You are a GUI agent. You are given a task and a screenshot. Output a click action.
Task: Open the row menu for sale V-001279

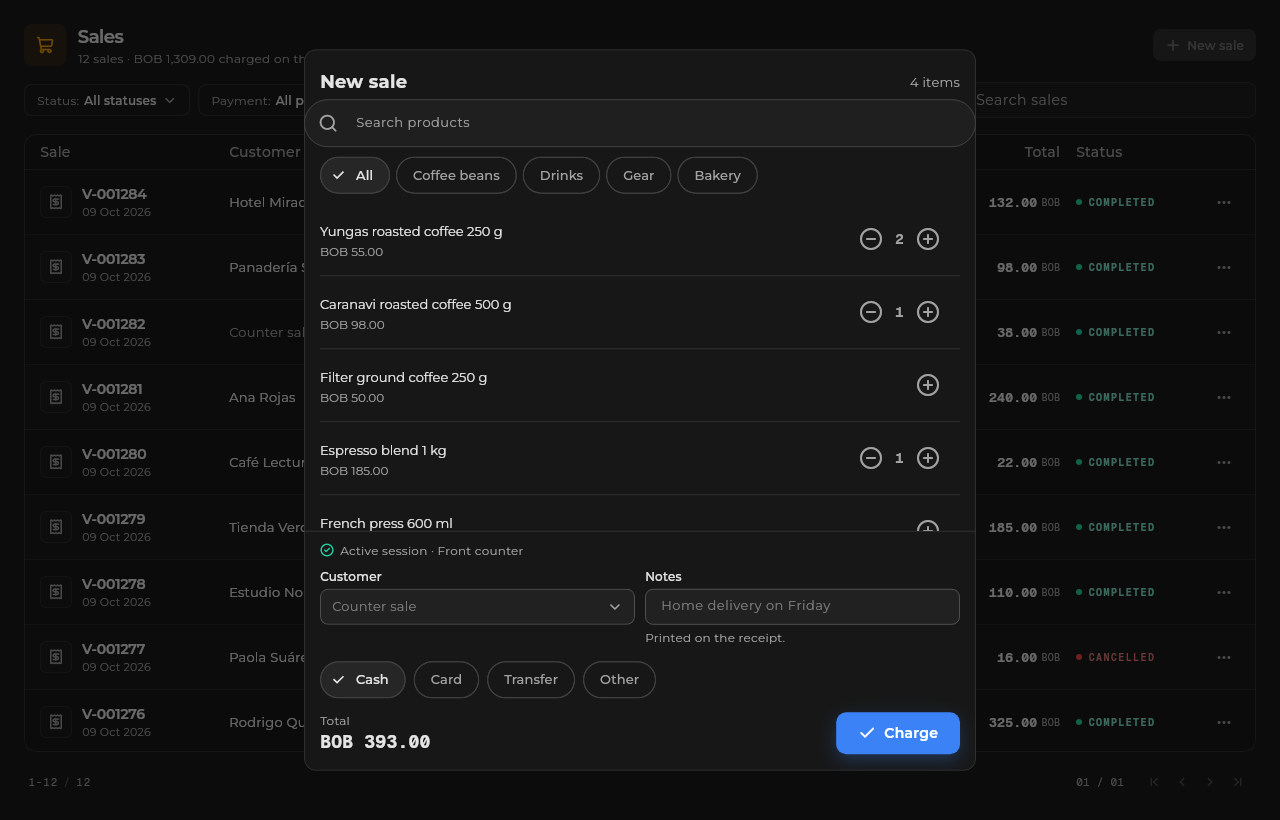1224,527
